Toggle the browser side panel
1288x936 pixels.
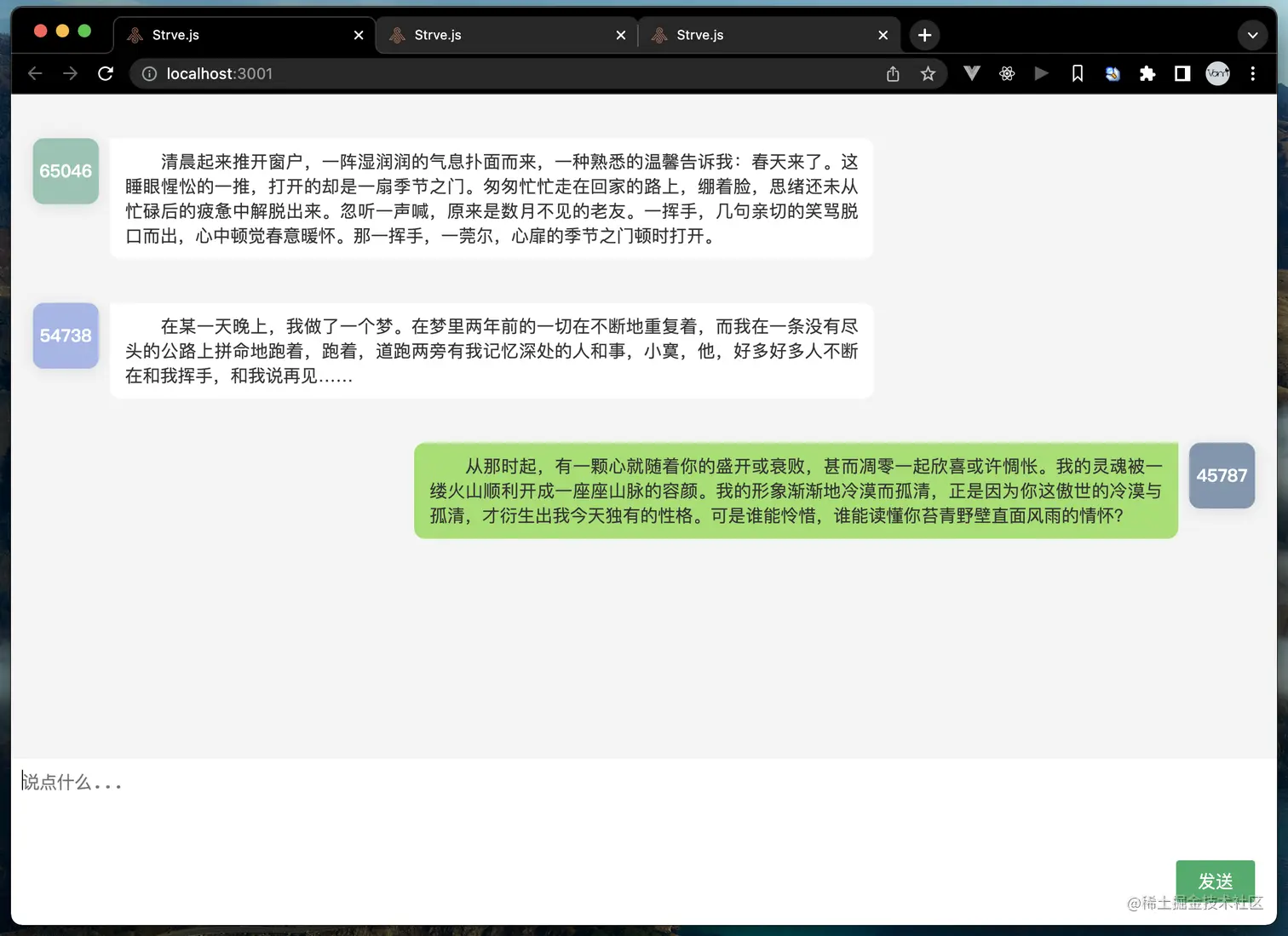click(1182, 74)
